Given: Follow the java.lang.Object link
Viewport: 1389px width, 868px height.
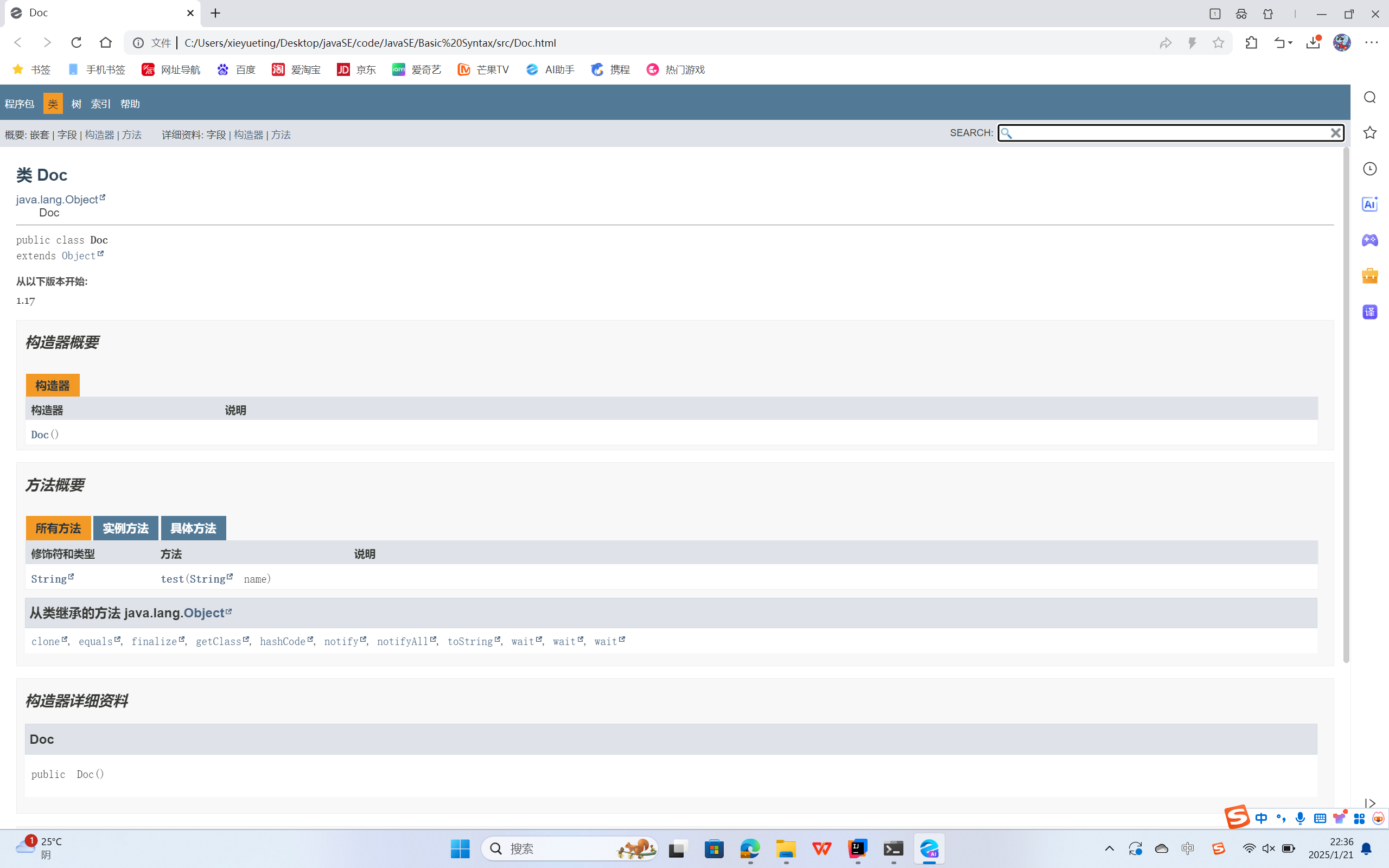Looking at the screenshot, I should [57, 199].
